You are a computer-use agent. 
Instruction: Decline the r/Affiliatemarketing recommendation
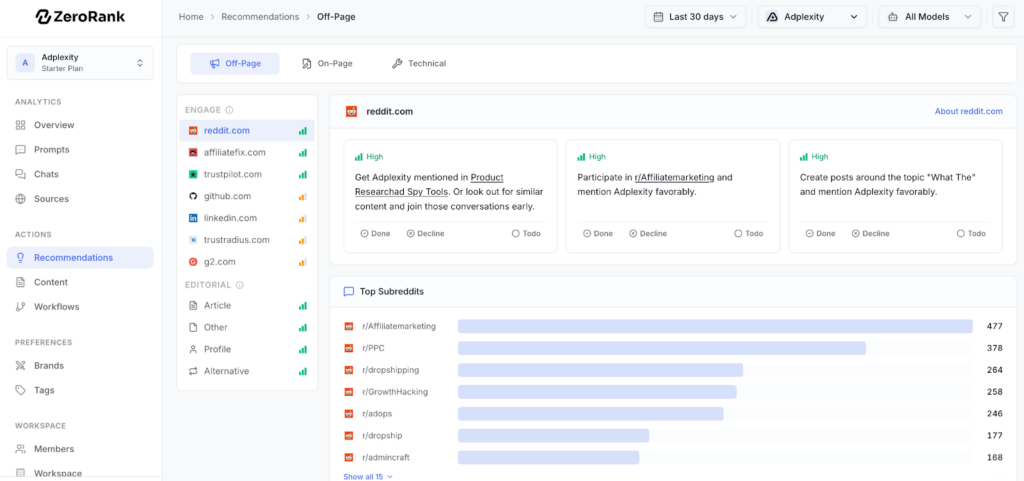pyautogui.click(x=647, y=234)
